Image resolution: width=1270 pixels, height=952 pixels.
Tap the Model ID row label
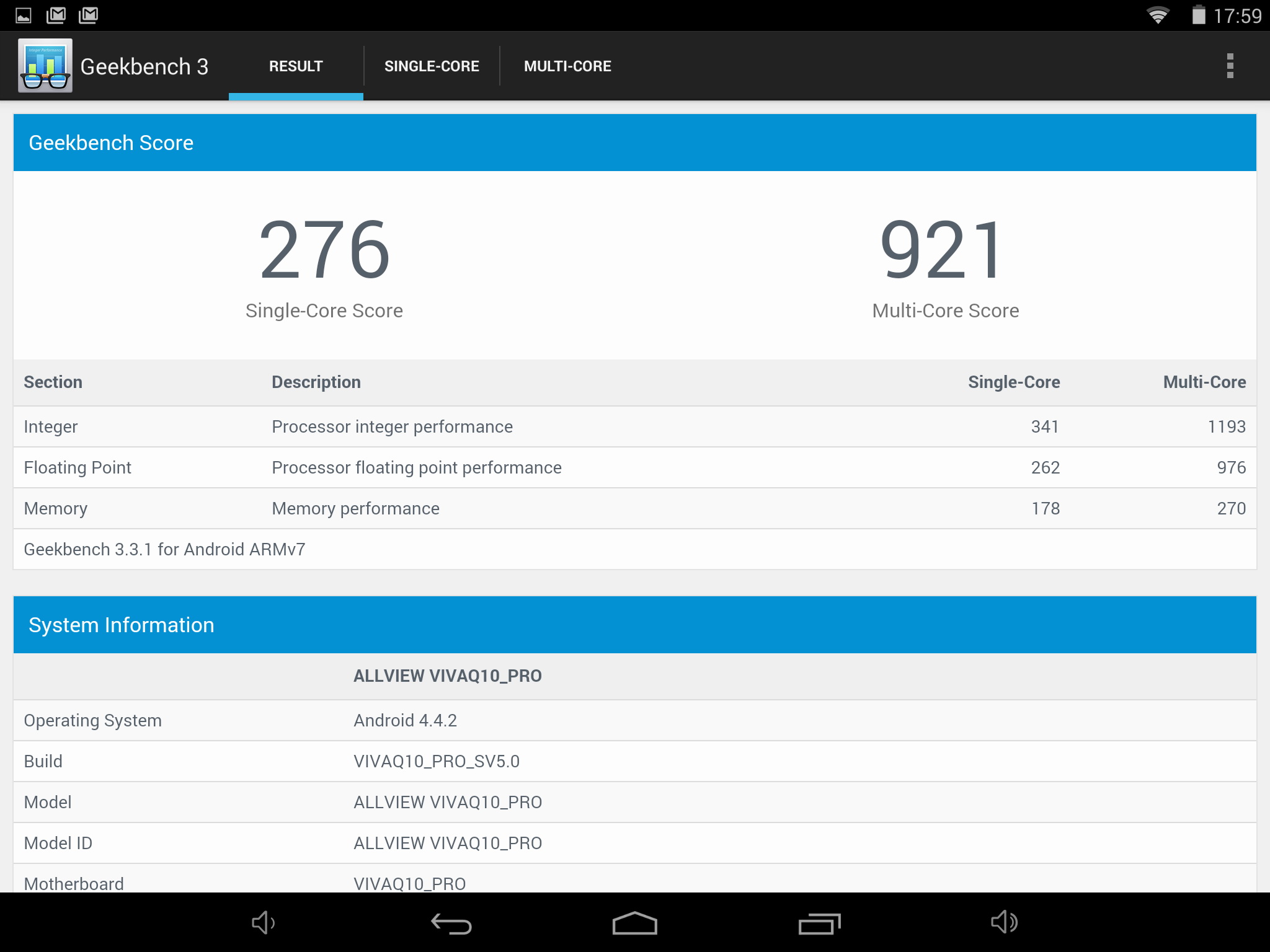[58, 844]
